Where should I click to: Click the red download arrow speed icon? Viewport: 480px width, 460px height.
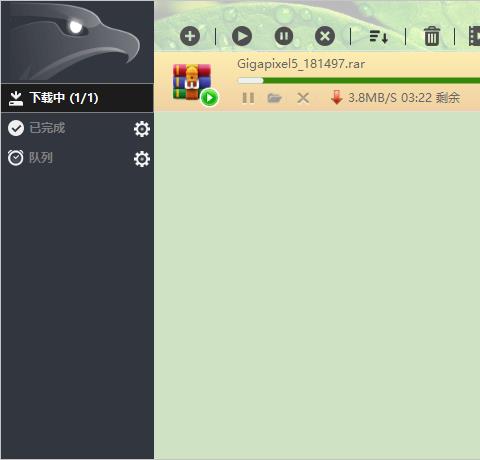click(337, 98)
